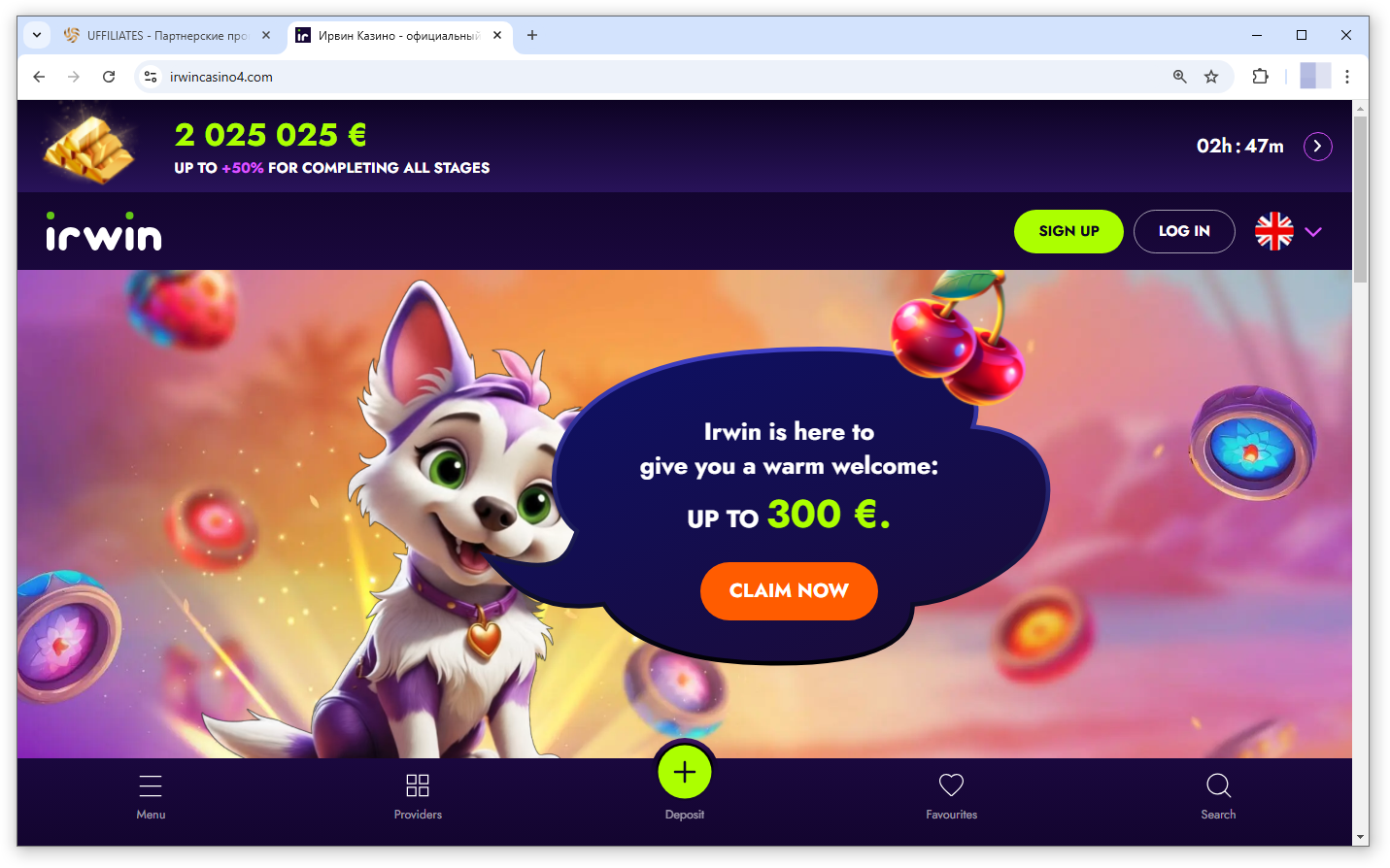Open a new browser tab
1390x868 pixels.
(532, 35)
